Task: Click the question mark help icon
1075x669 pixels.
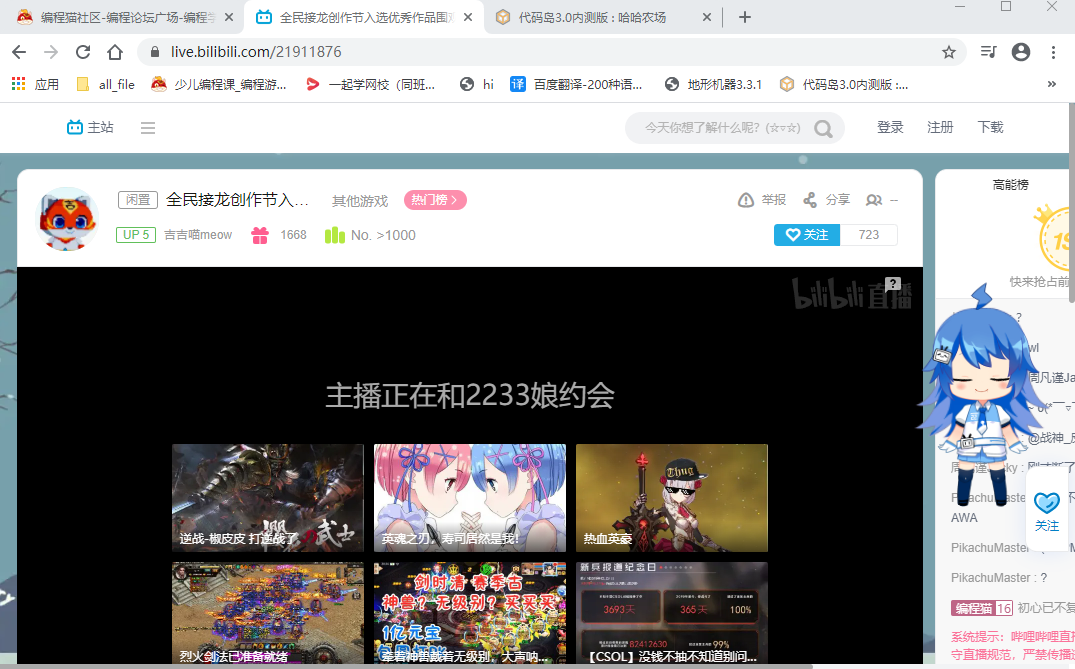Action: [x=893, y=284]
